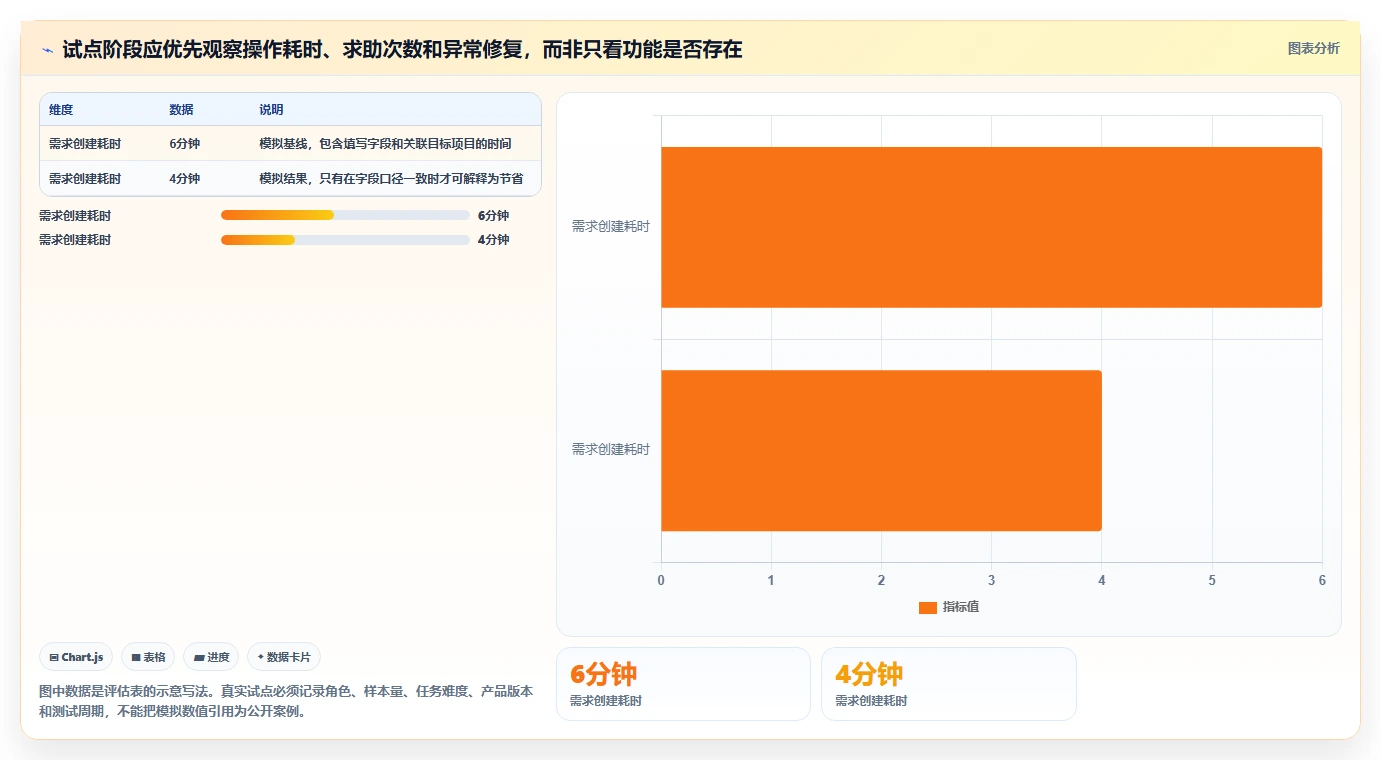Click the 表格 chip

(148, 657)
